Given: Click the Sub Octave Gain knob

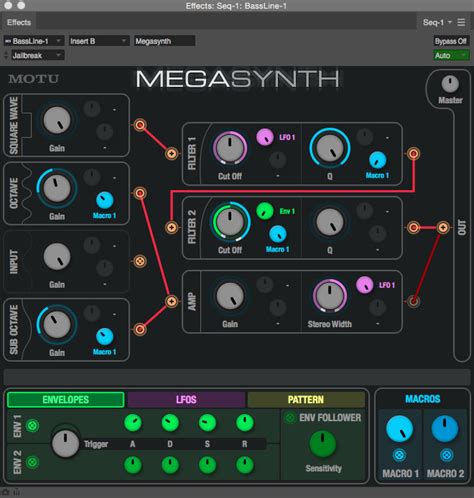Looking at the screenshot, I should [57, 325].
